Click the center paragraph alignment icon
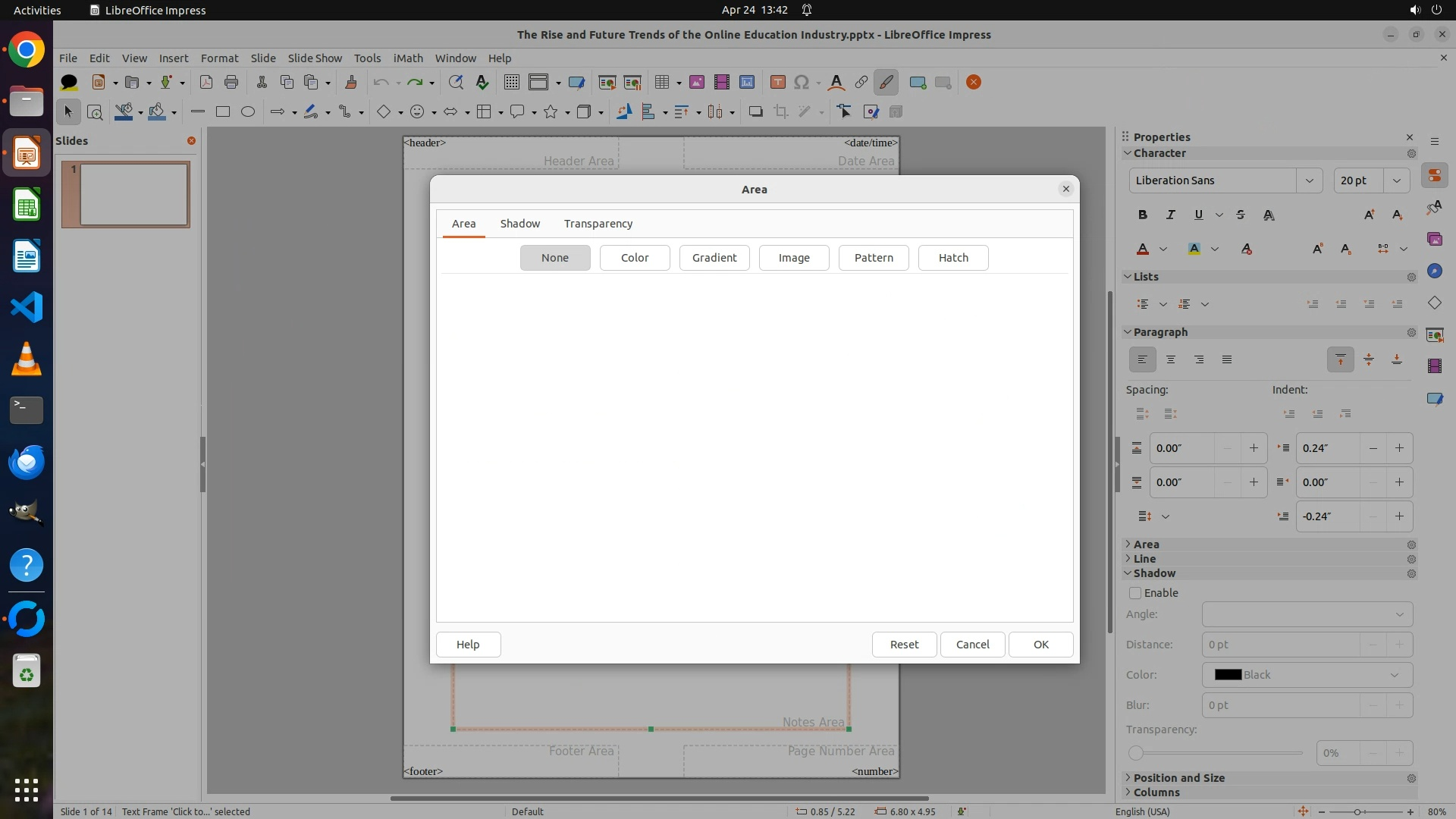1456x819 pixels. [1170, 359]
